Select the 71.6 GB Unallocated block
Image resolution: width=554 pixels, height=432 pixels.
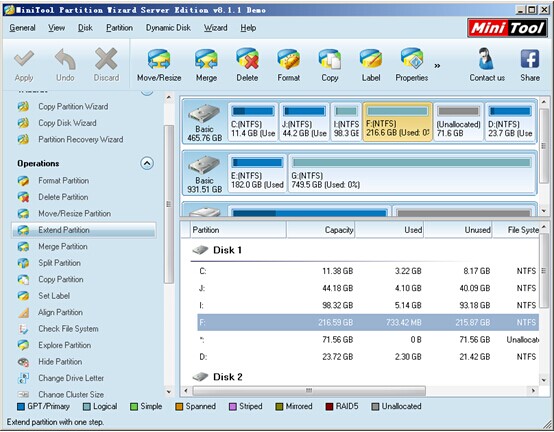458,122
